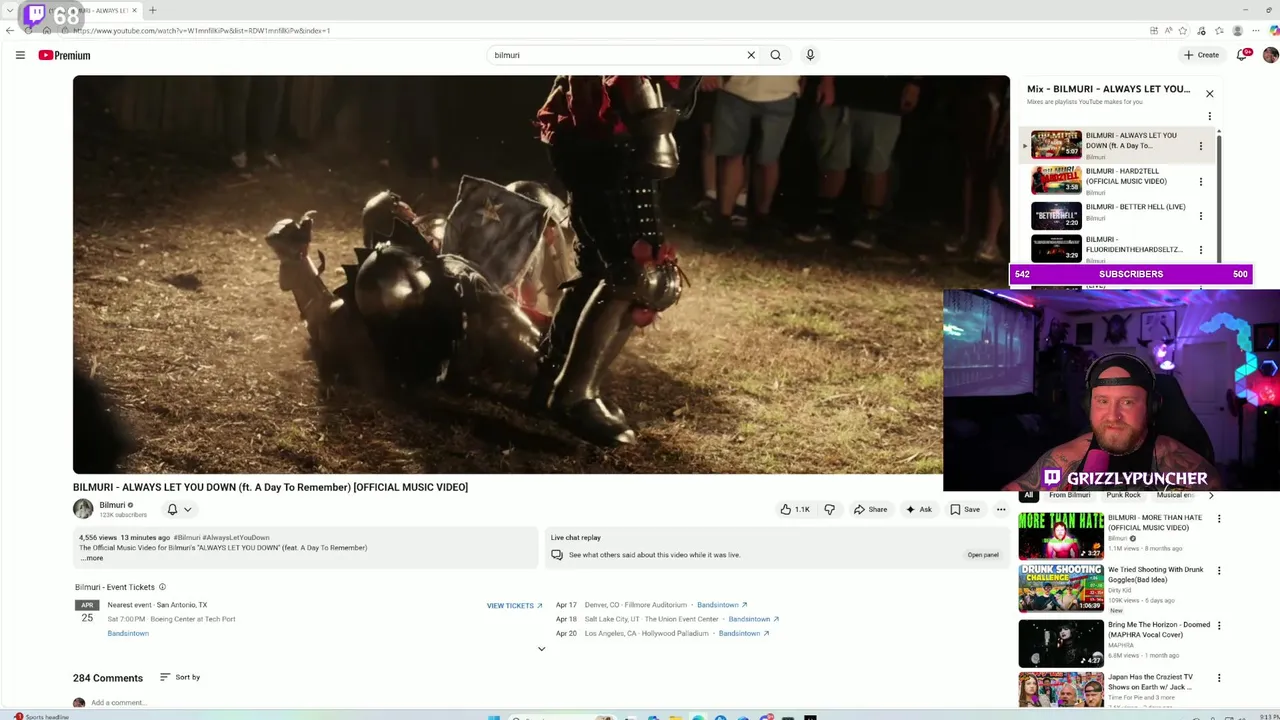Click the VIEW TICKETS link
The width and height of the screenshot is (1280, 720).
tap(514, 606)
